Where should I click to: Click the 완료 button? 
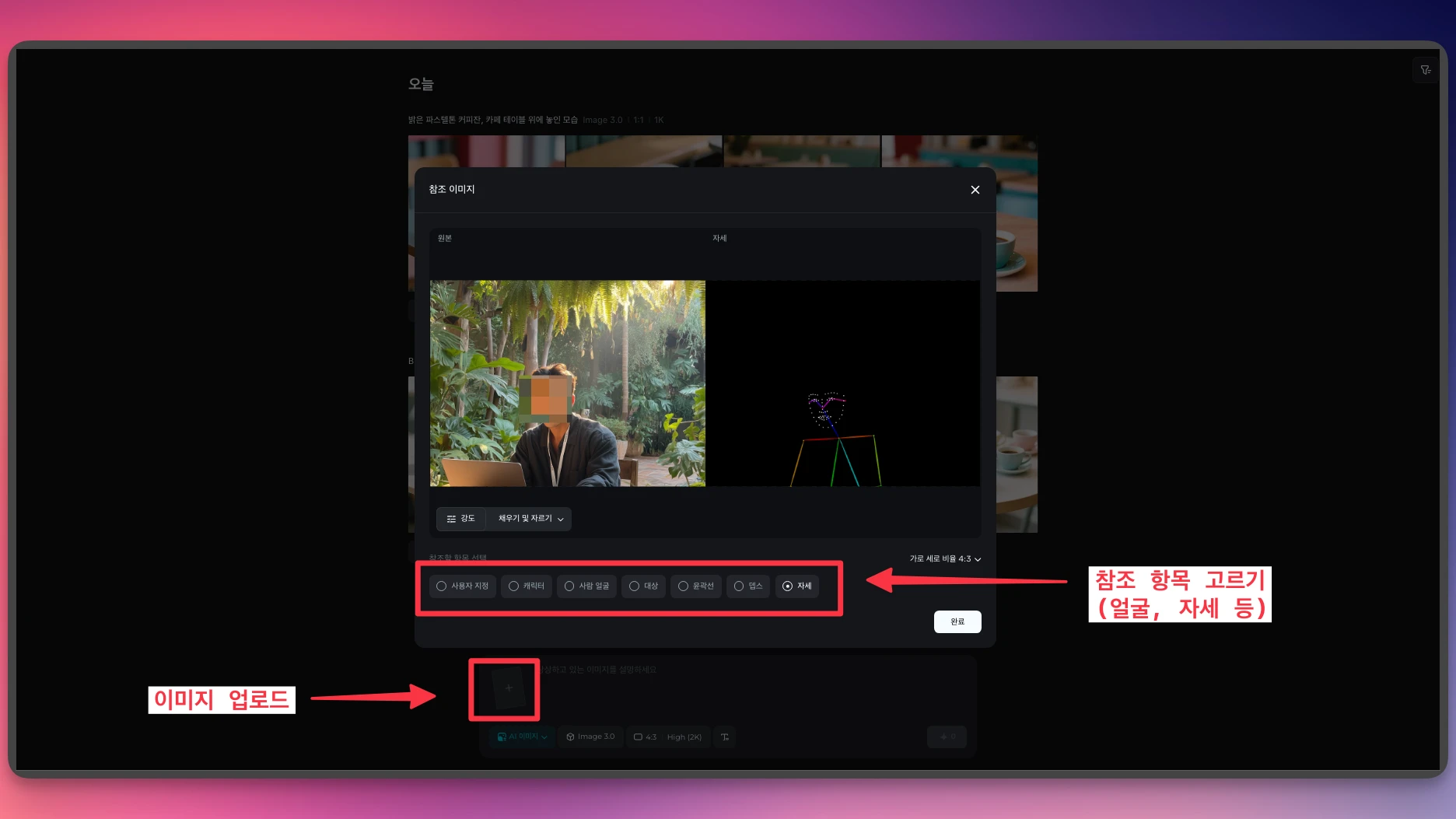coord(957,621)
